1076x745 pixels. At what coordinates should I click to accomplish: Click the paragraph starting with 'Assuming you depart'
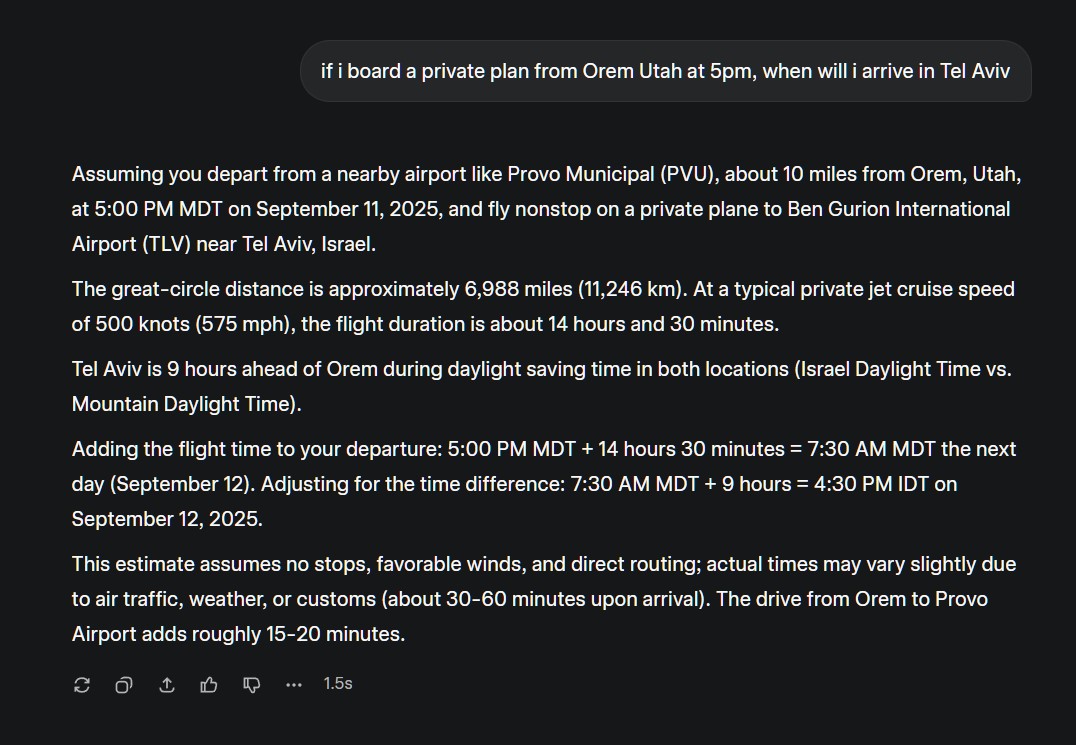point(547,209)
